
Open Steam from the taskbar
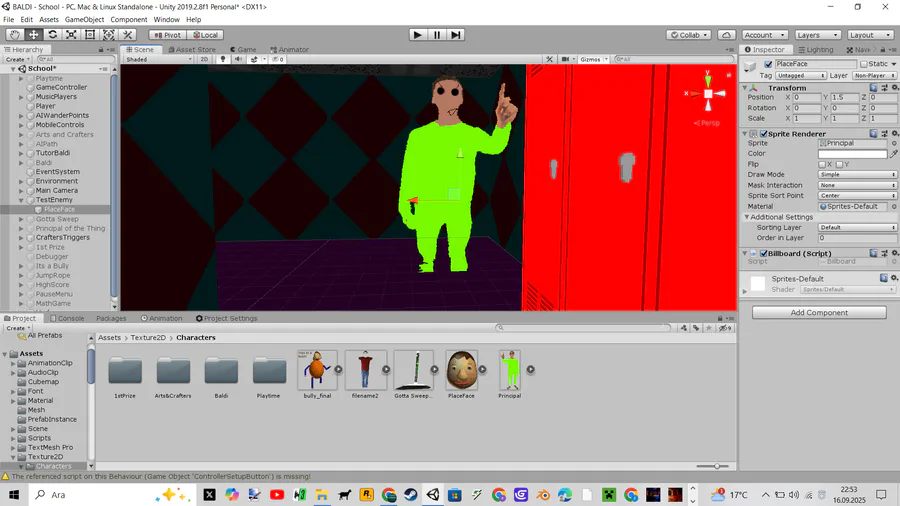point(410,495)
